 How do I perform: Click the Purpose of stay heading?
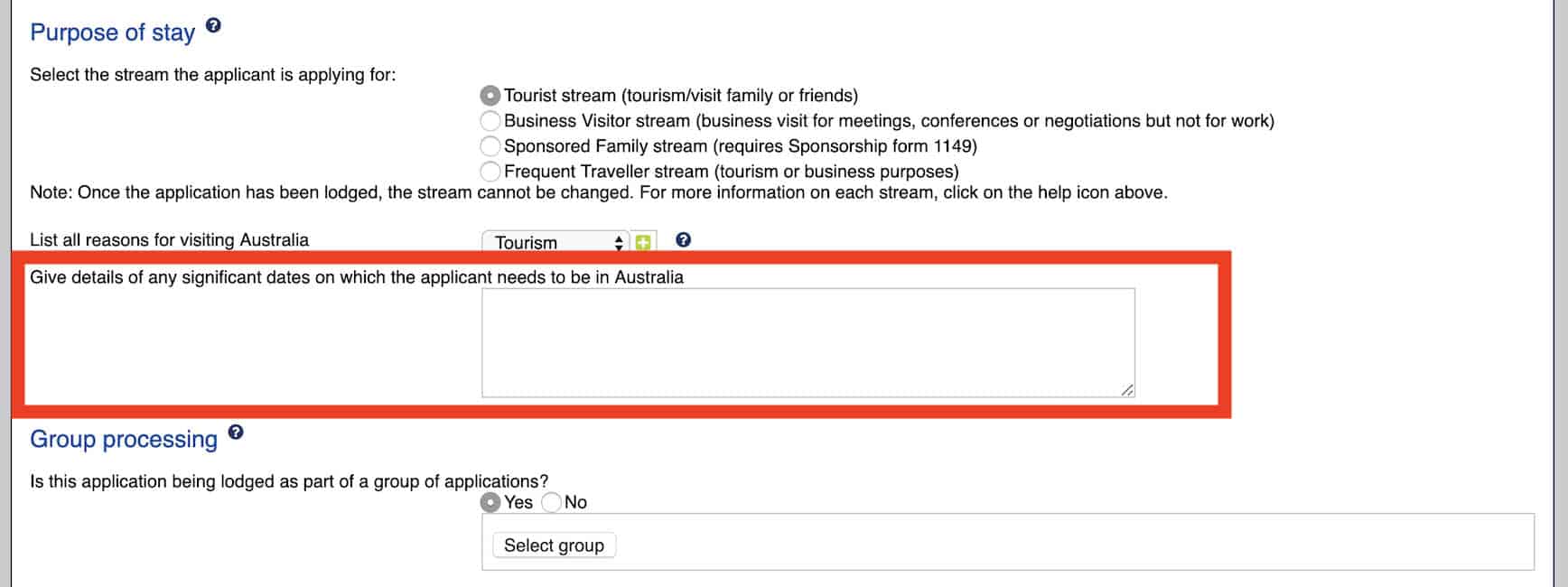(x=112, y=33)
